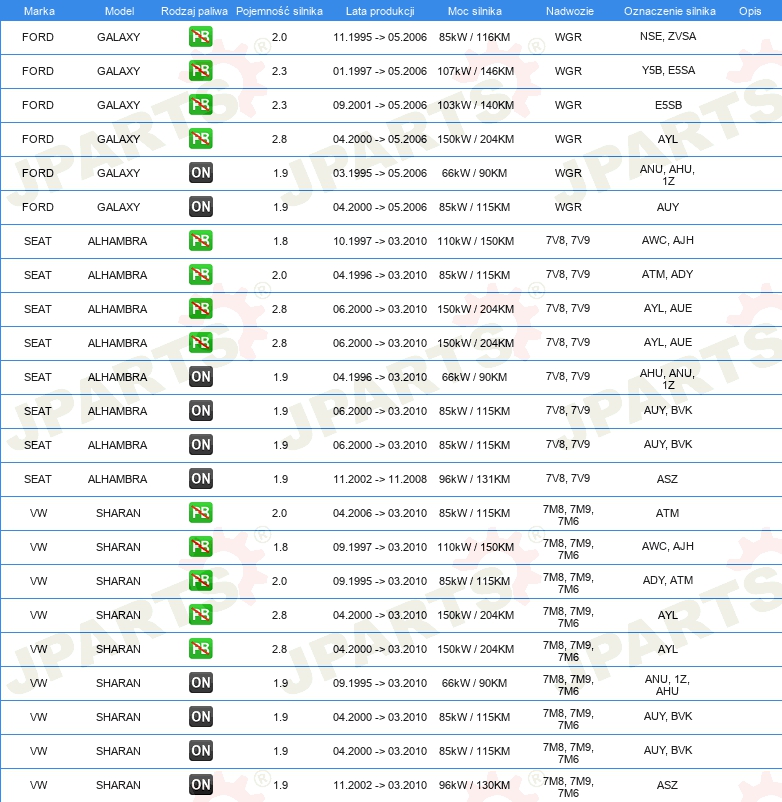Select engine code cell ANU, 1Z, AHU

pos(667,685)
